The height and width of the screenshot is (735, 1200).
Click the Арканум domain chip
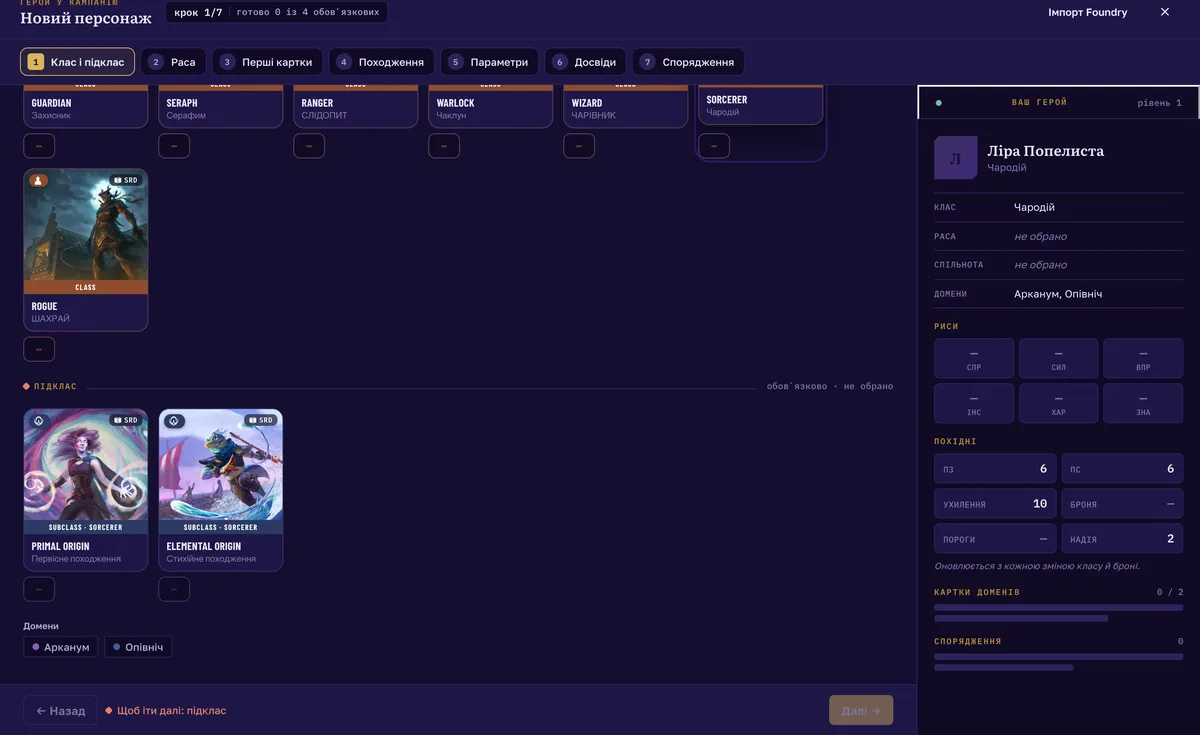coord(61,647)
